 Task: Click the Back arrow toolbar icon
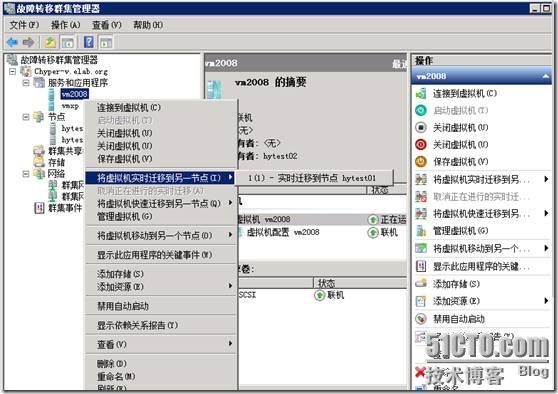12,42
